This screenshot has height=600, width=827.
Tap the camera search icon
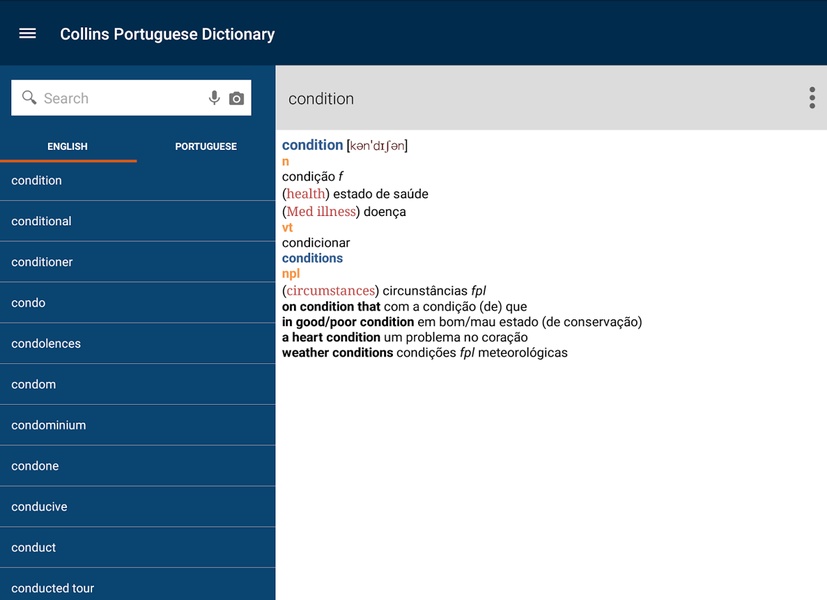pos(236,99)
